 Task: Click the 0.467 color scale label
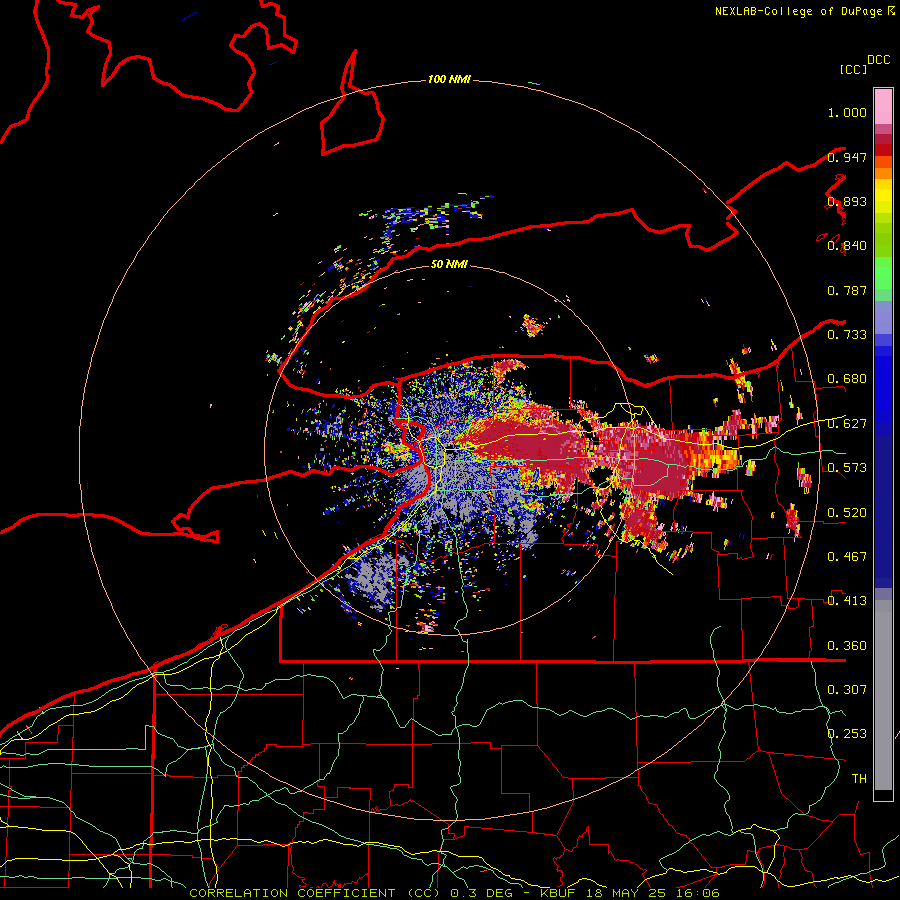tap(847, 556)
